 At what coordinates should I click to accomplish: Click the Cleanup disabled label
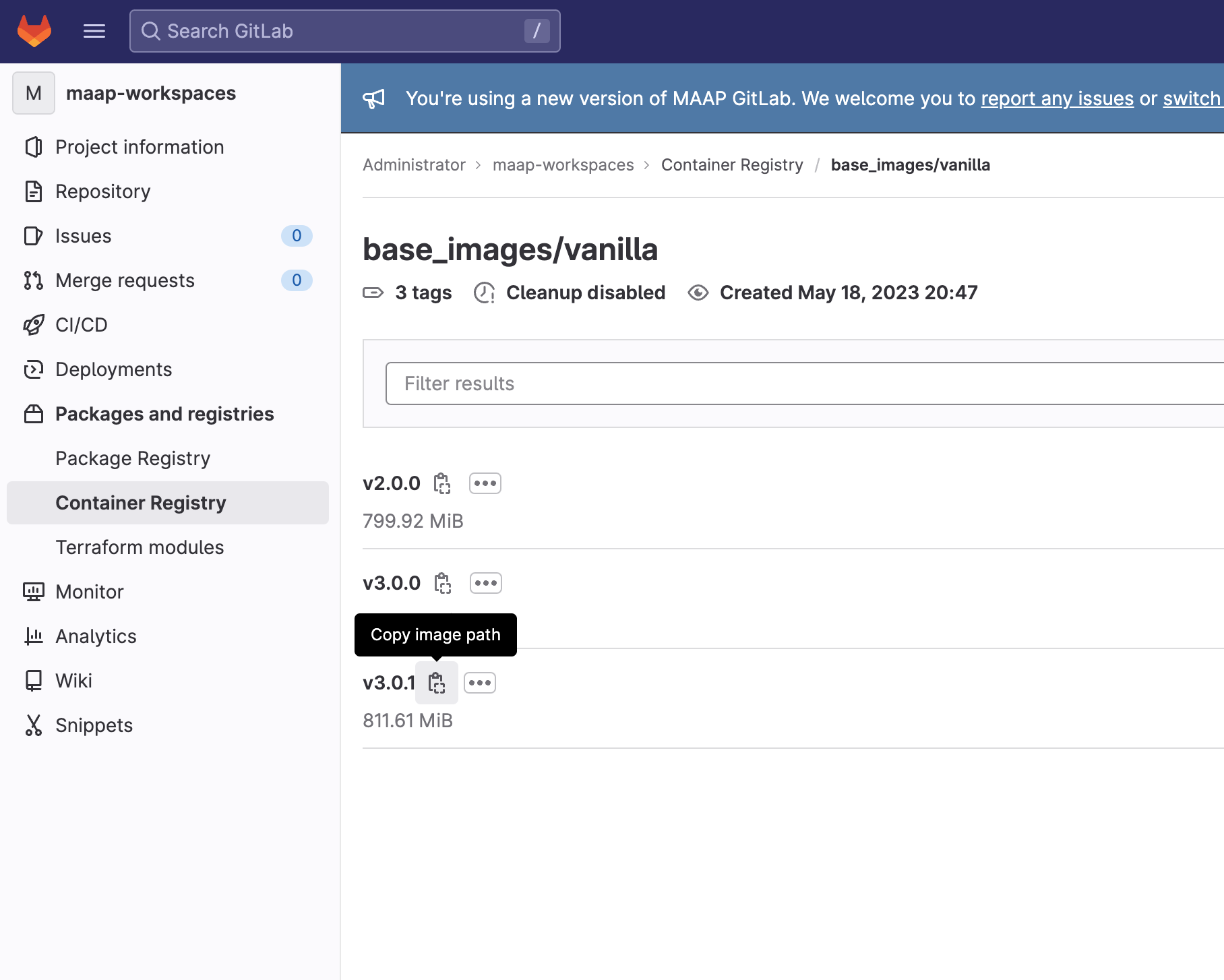tap(586, 293)
